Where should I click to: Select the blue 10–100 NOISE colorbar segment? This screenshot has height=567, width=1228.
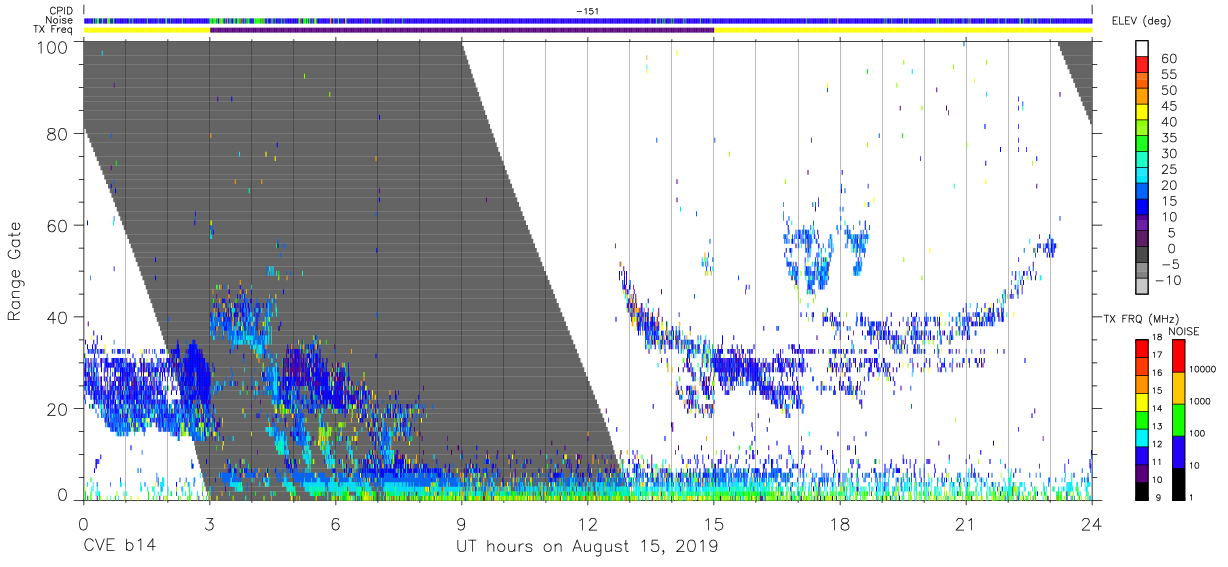(1178, 451)
